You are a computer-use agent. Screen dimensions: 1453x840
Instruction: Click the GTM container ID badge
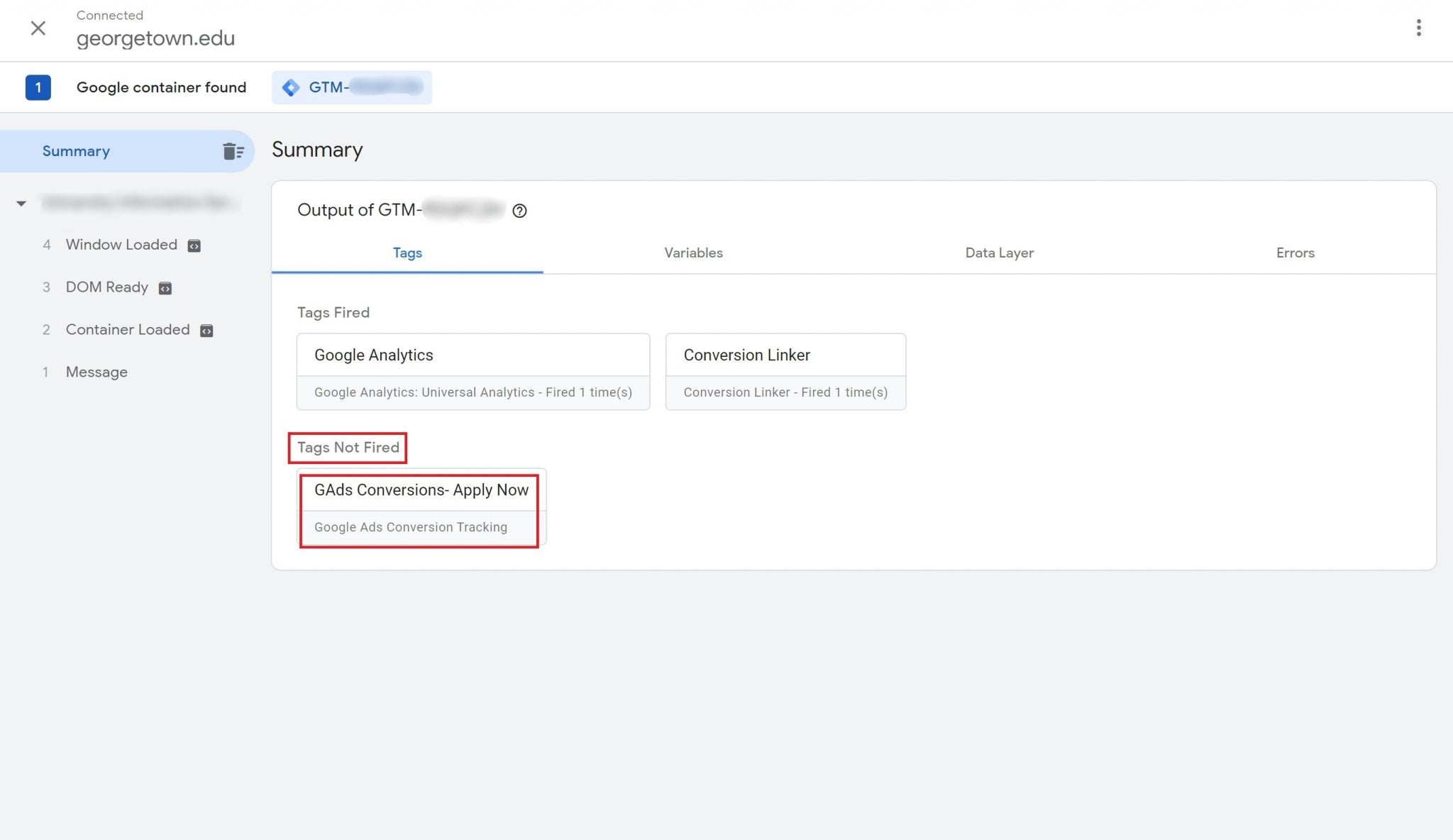coord(351,87)
